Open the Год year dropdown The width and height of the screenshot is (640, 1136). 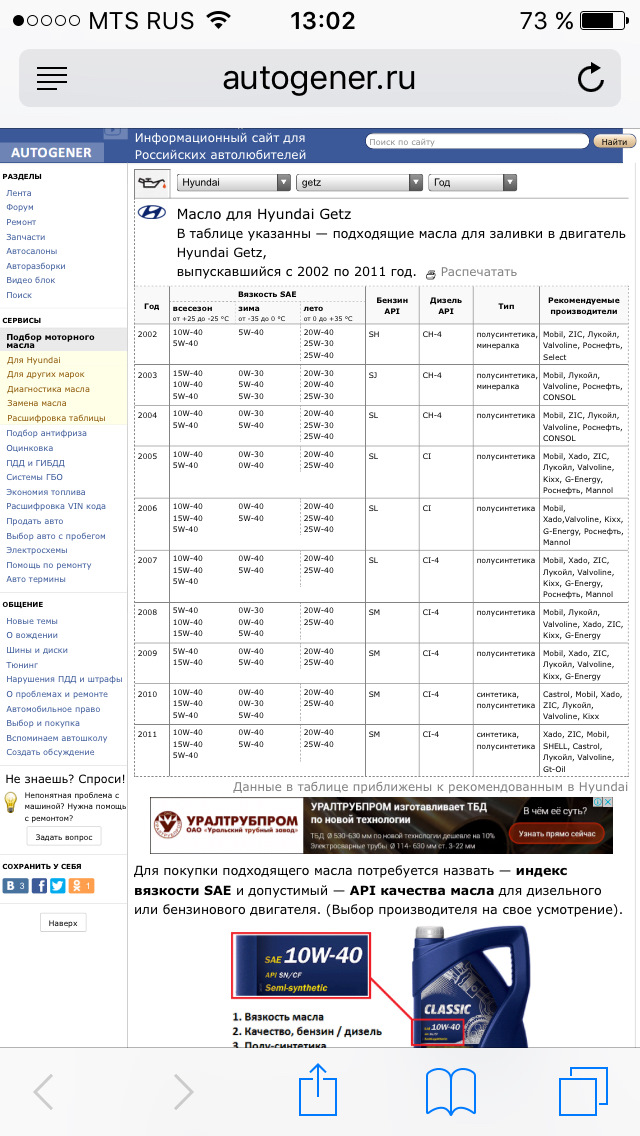click(x=473, y=183)
